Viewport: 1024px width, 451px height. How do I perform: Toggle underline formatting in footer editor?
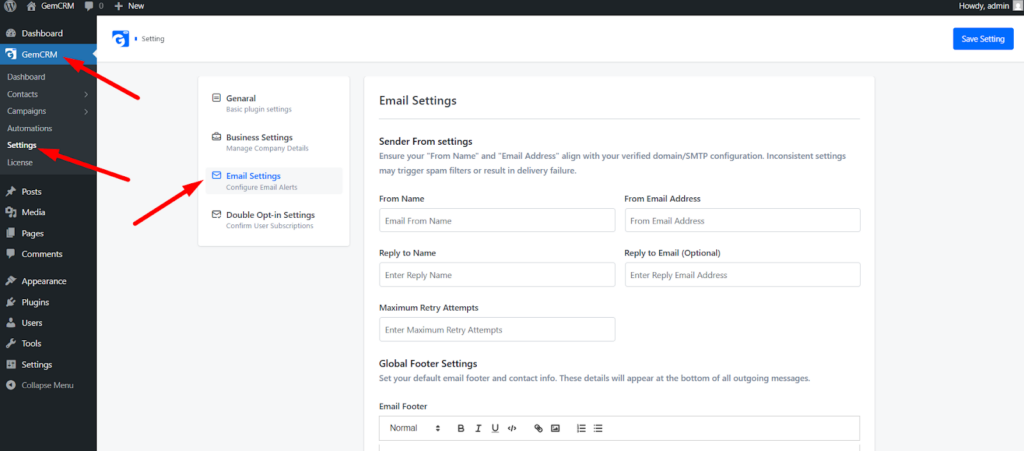(495, 429)
